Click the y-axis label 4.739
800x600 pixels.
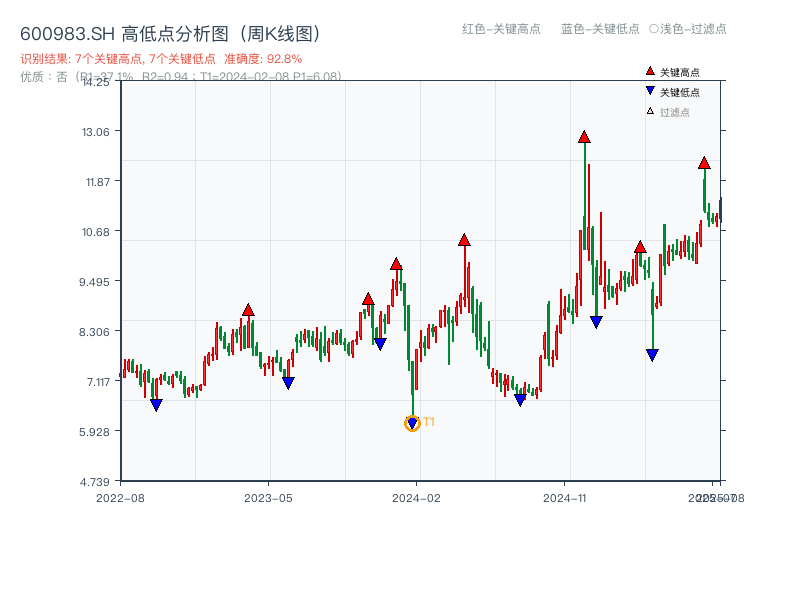pyautogui.click(x=94, y=482)
